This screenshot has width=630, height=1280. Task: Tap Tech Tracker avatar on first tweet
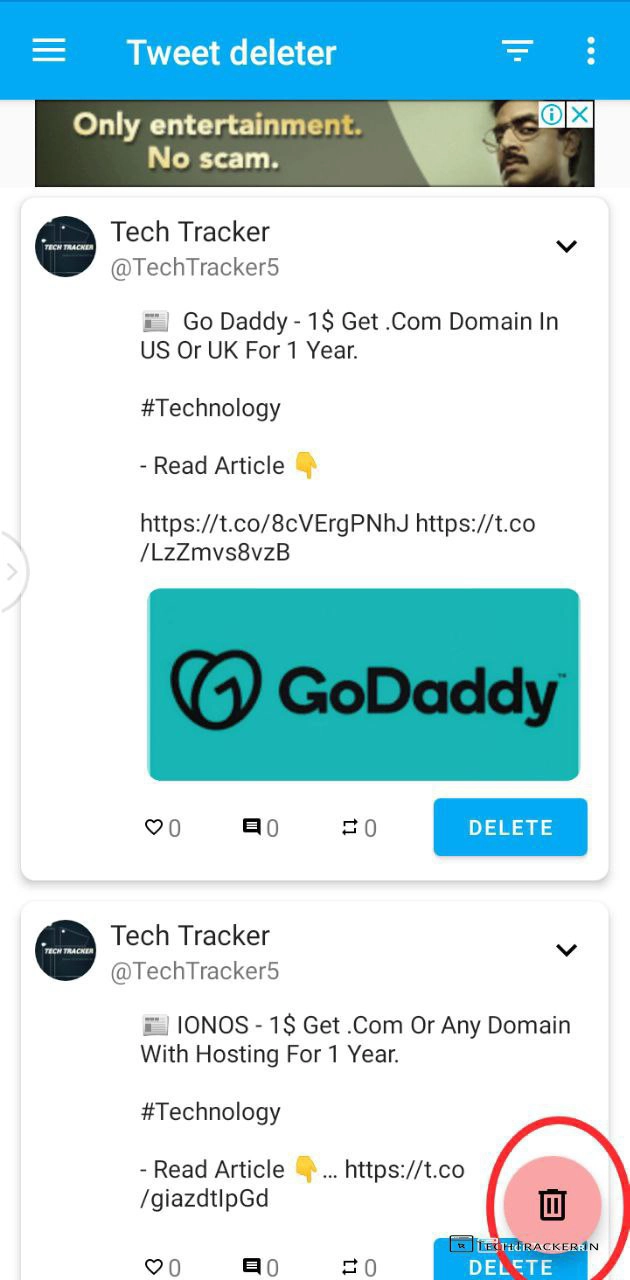pos(66,246)
